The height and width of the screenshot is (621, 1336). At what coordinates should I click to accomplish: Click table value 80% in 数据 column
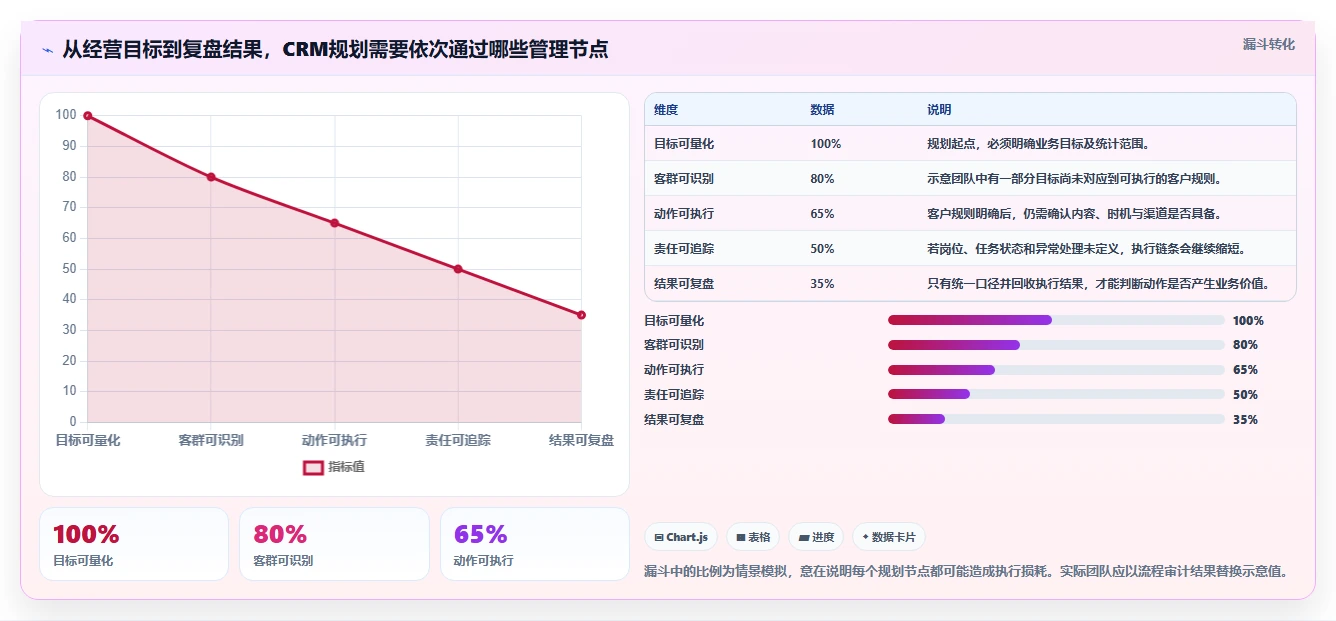point(822,179)
